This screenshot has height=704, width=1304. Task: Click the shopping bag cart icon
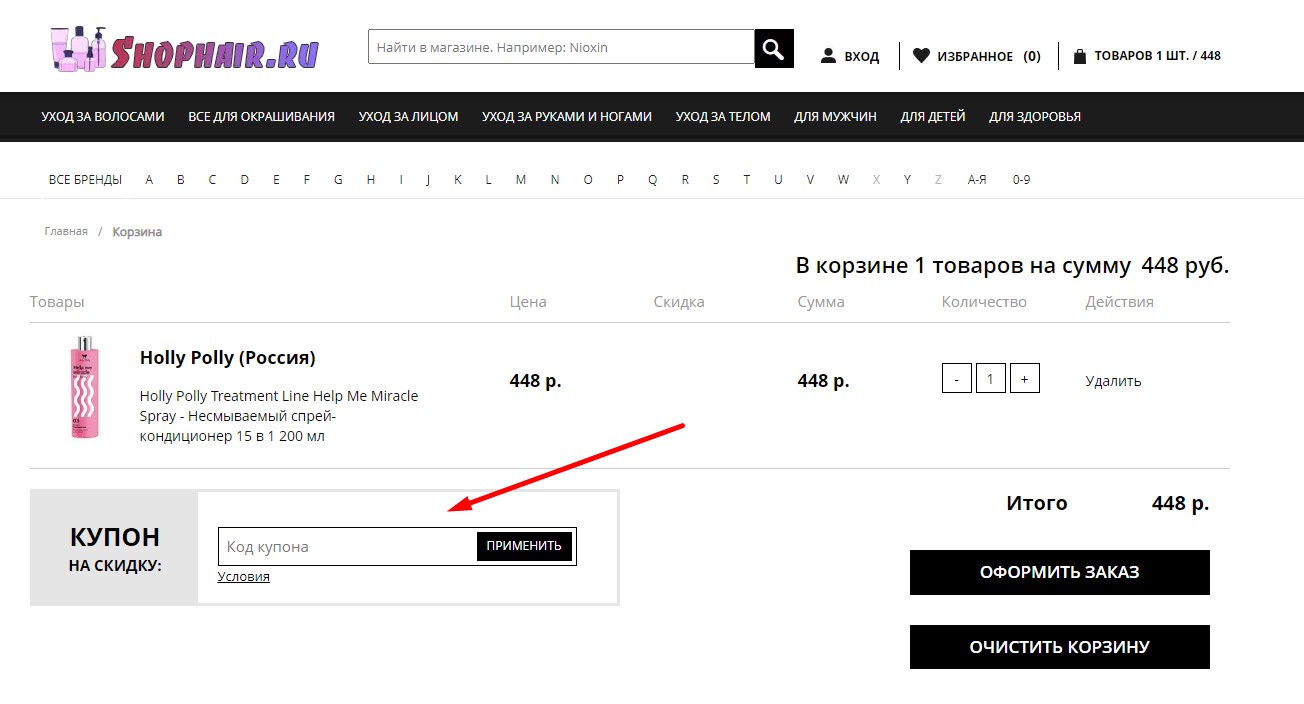click(x=1080, y=56)
